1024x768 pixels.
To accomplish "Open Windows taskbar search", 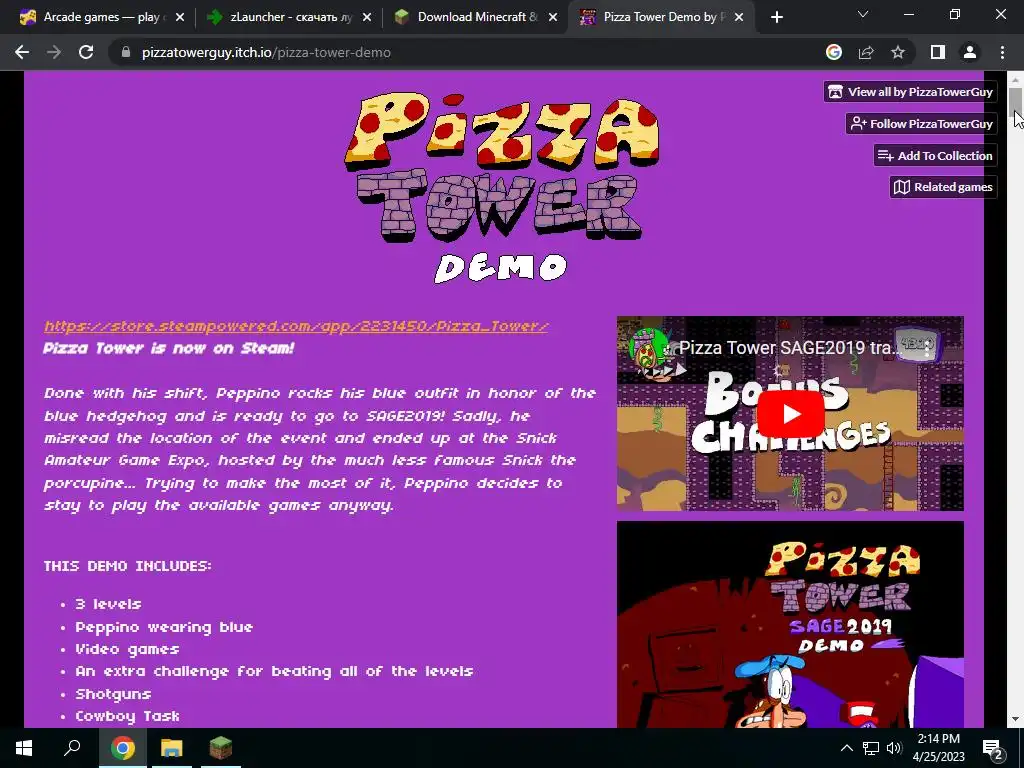I will point(72,748).
